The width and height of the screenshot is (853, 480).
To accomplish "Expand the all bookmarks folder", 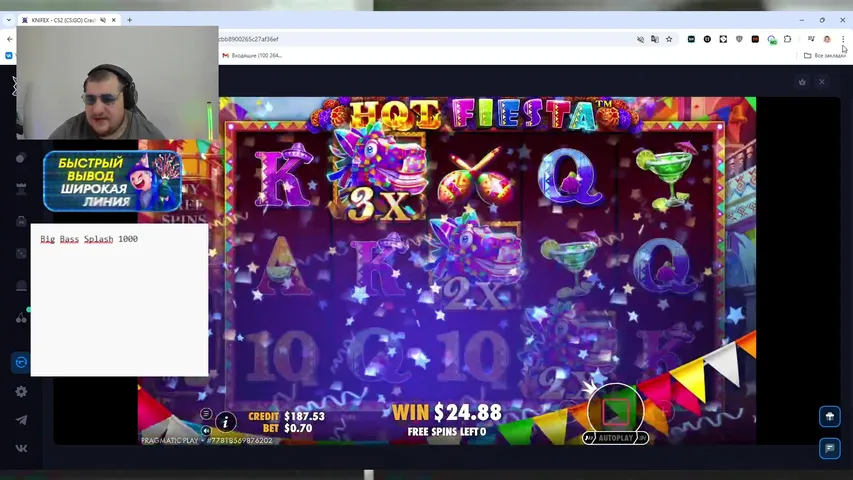I will coord(825,56).
